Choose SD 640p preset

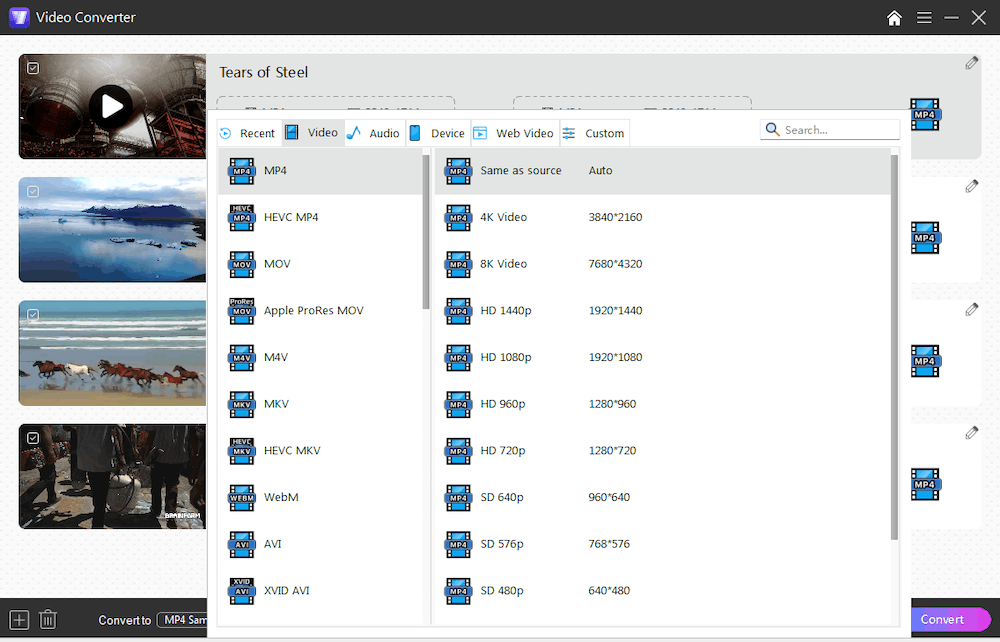point(663,497)
